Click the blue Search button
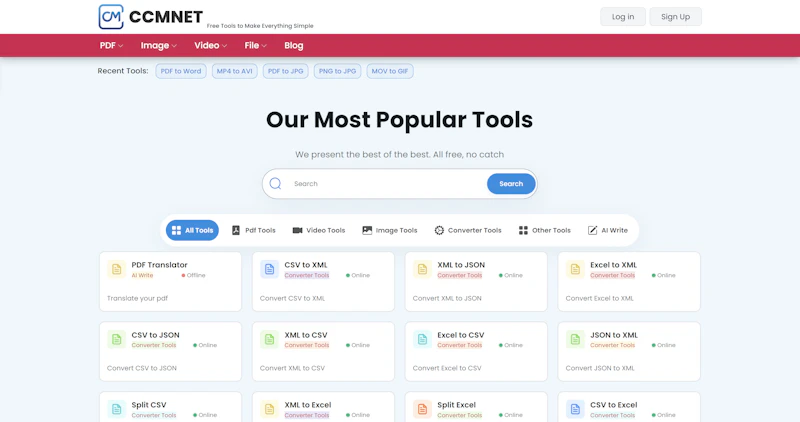The image size is (800, 422). coord(511,184)
